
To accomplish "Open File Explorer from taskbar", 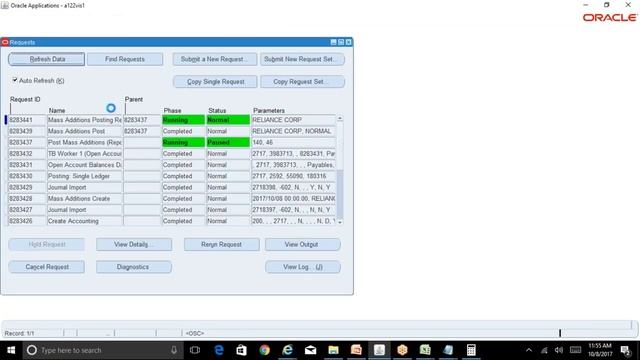I will click(333, 350).
